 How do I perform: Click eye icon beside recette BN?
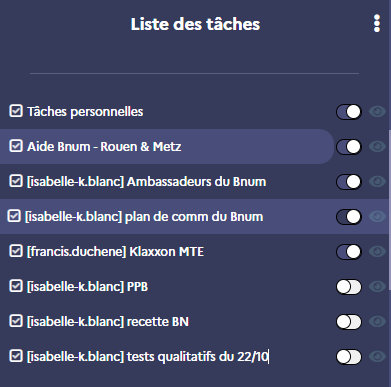(x=377, y=321)
